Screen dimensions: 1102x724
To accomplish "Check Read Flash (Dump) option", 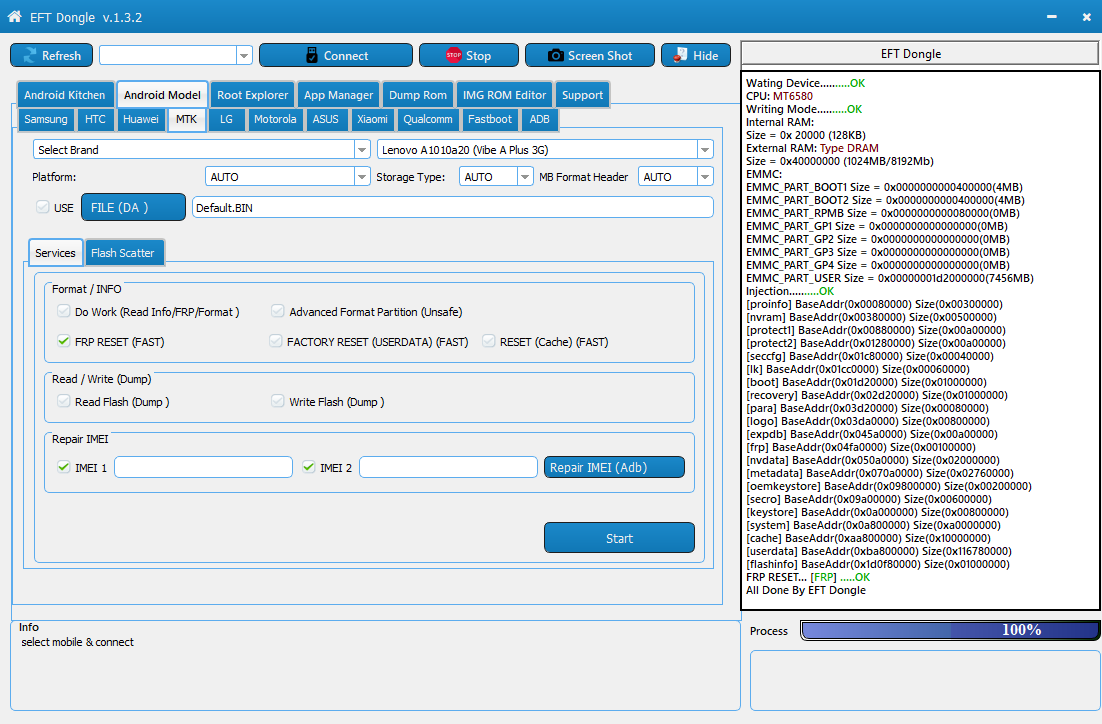I will point(64,401).
